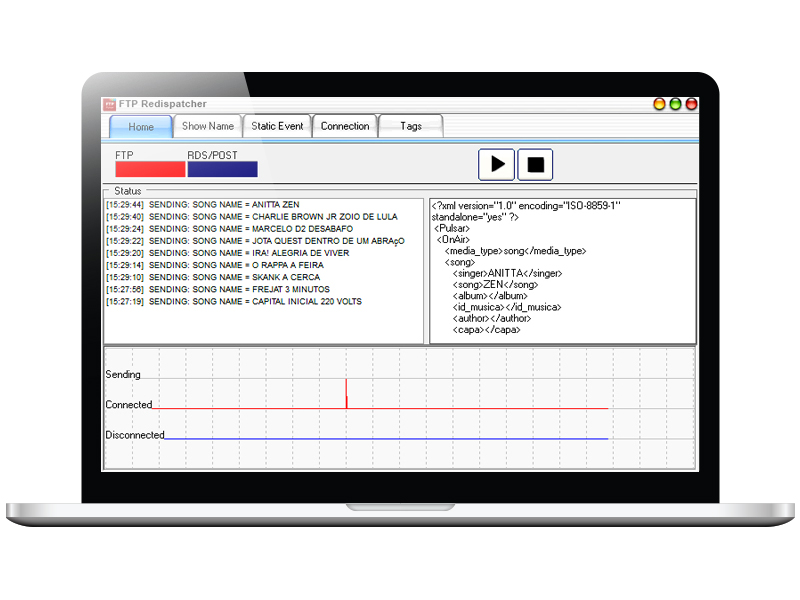Click the blue RDS/POST status indicator

[222, 169]
